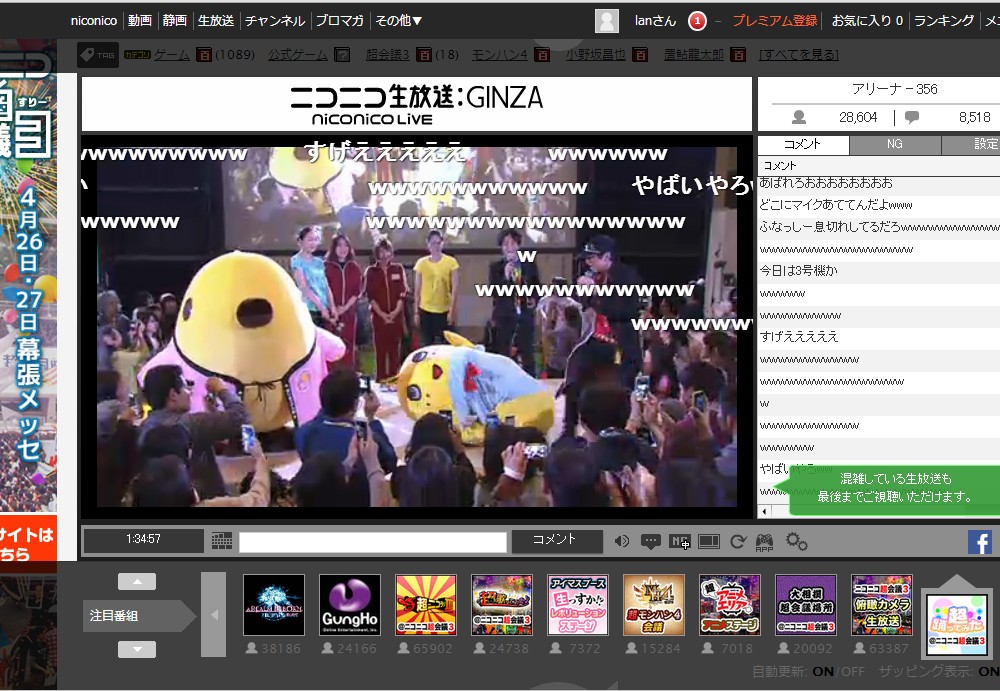Open player settings gears icon

coord(796,542)
